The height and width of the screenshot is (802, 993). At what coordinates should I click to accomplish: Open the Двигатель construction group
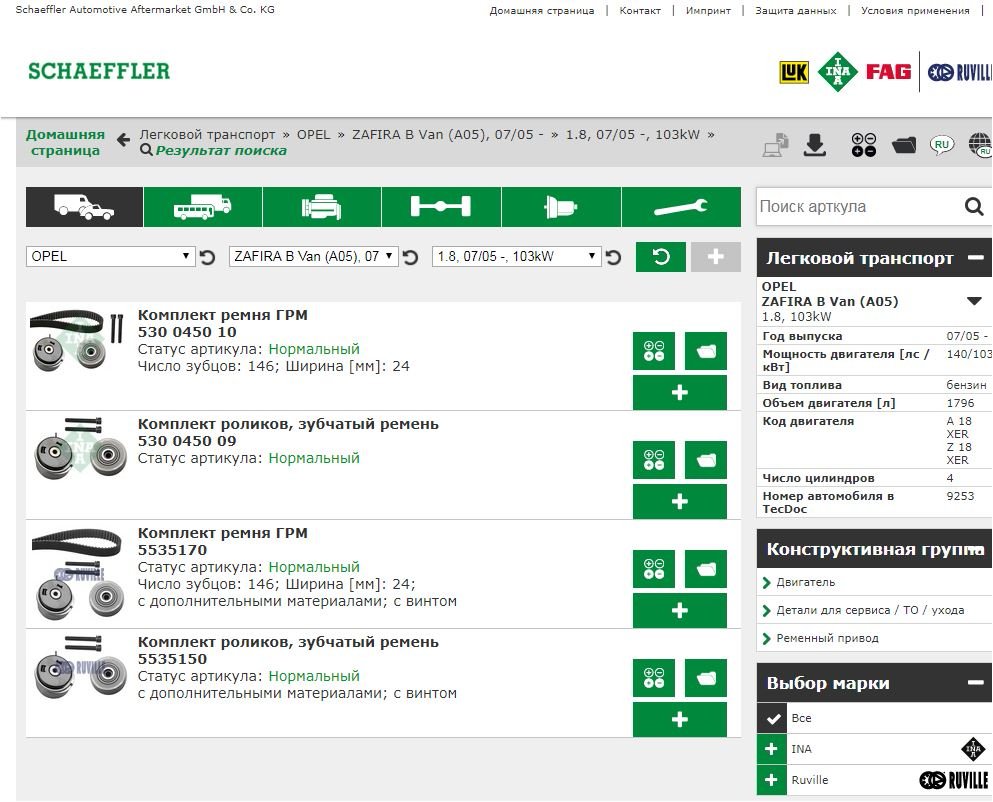point(806,582)
